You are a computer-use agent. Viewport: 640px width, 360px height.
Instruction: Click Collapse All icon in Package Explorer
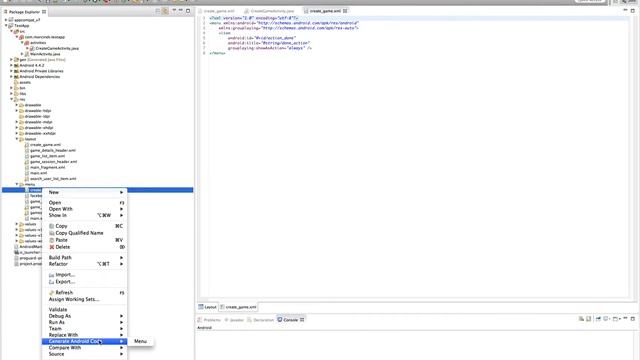click(158, 11)
